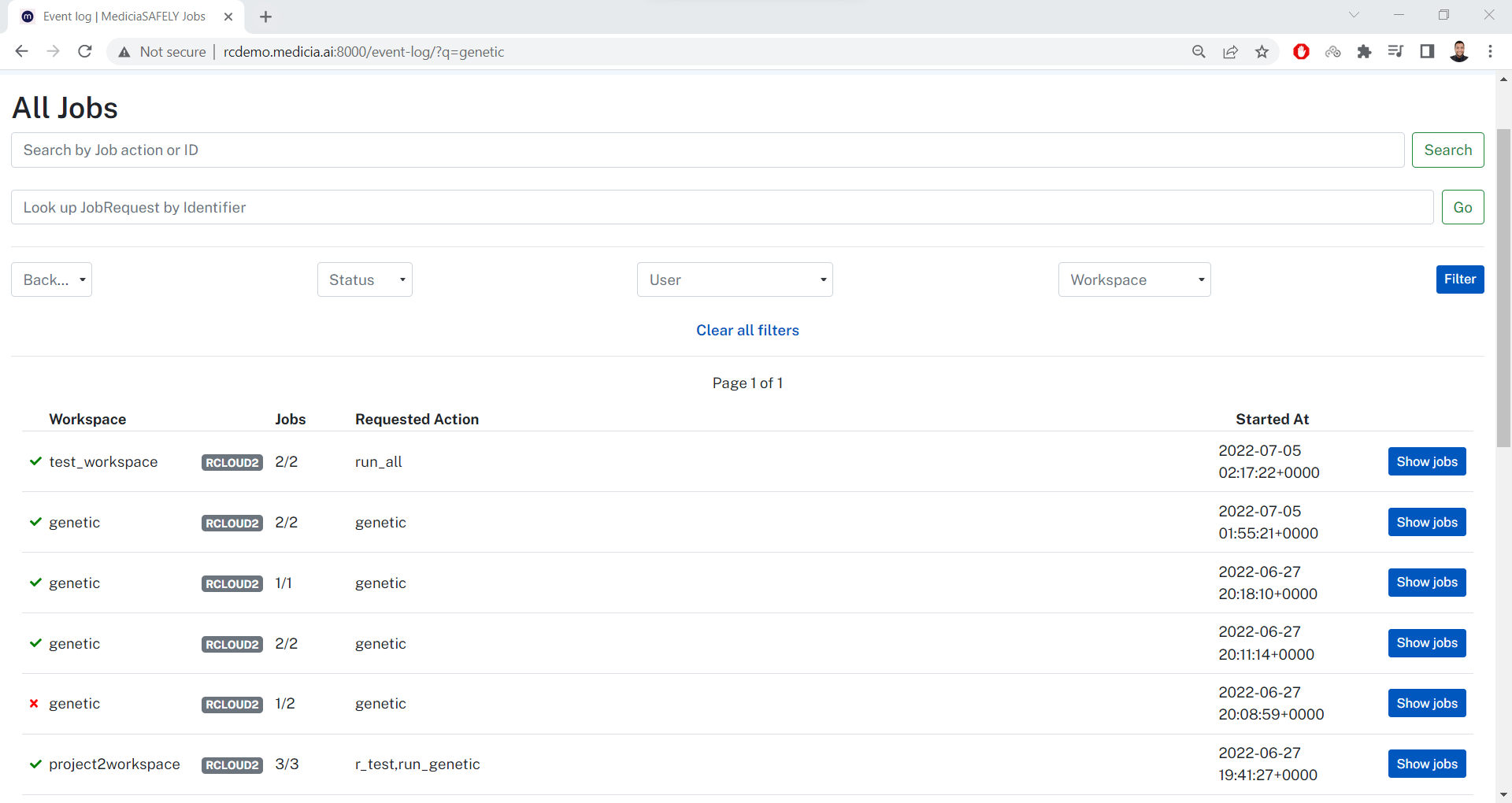The image size is (1512, 803).
Task: Click the 3/3 jobs count
Action: click(287, 764)
